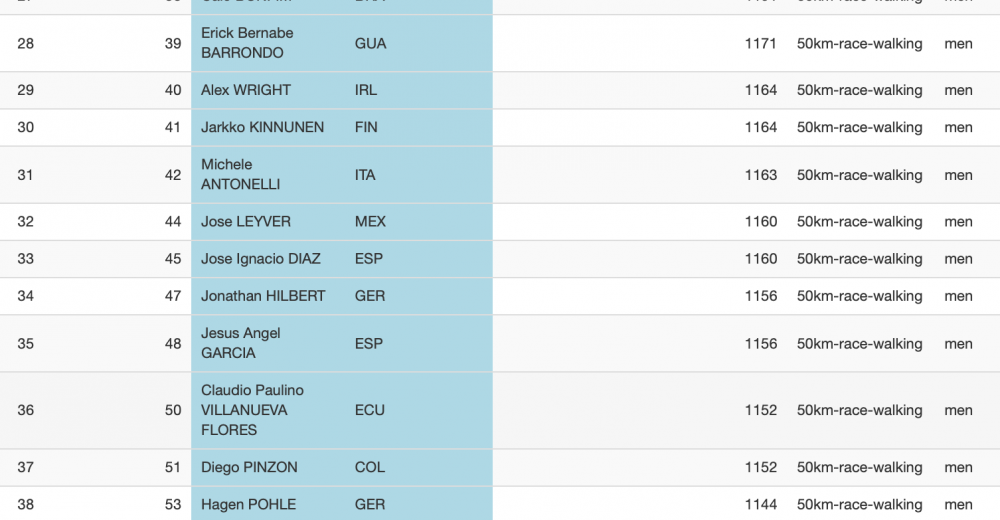Click rank 28 cell

(x=26, y=43)
